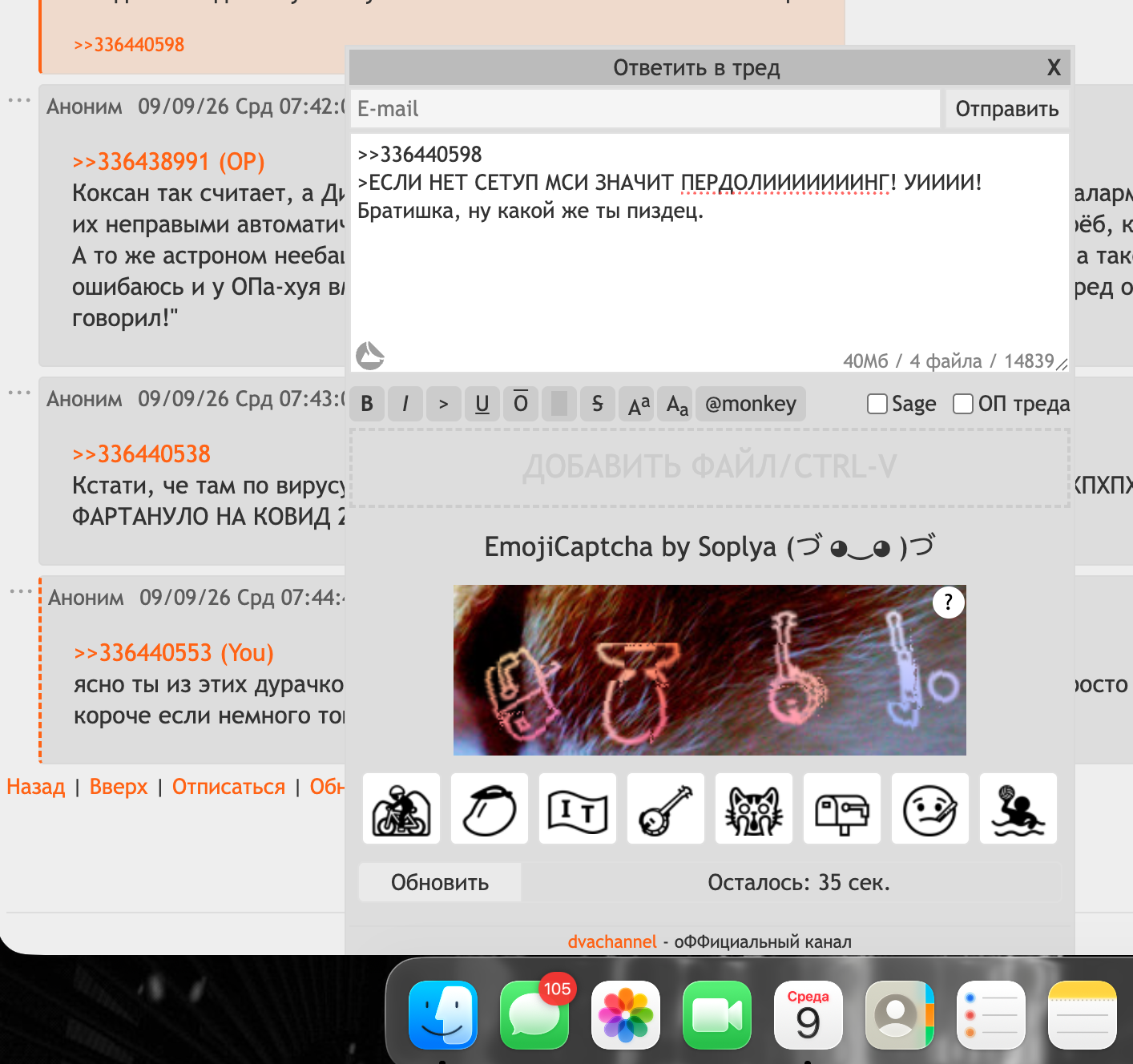Apply strikethrough formatting button
Screen dimensions: 1133x1064
(598, 404)
